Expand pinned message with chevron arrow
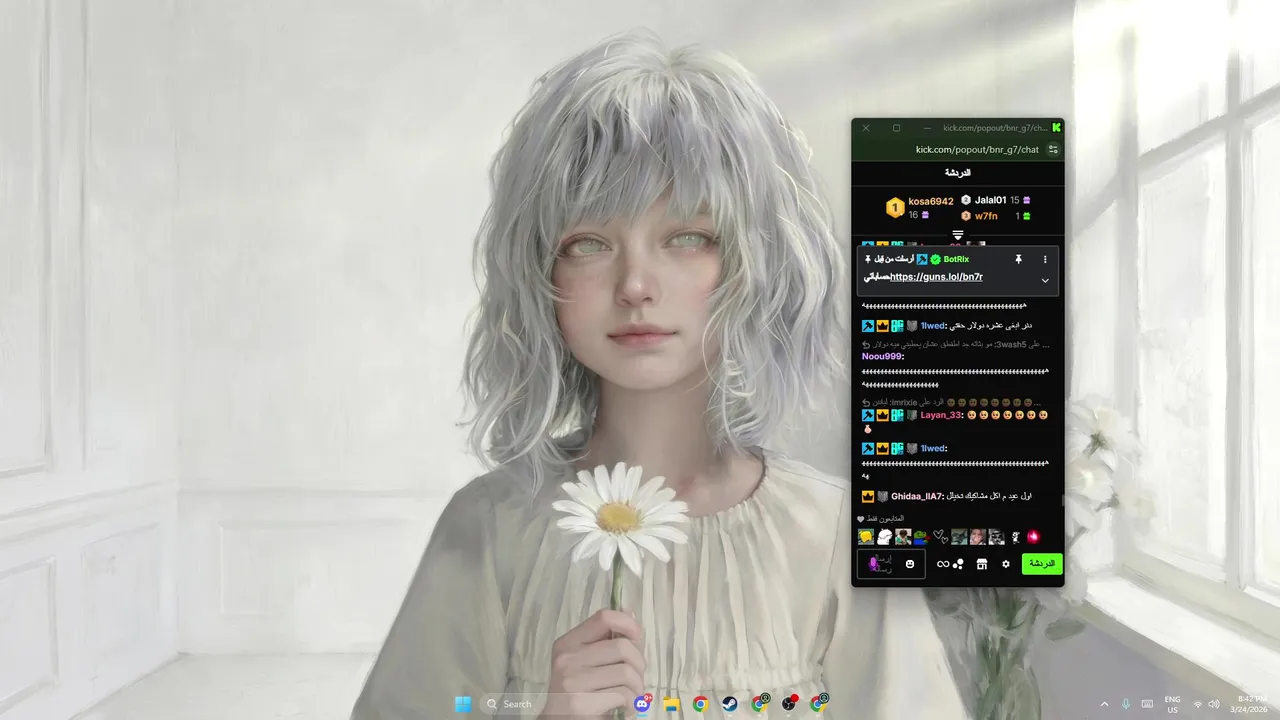This screenshot has height=720, width=1280. pos(1045,281)
